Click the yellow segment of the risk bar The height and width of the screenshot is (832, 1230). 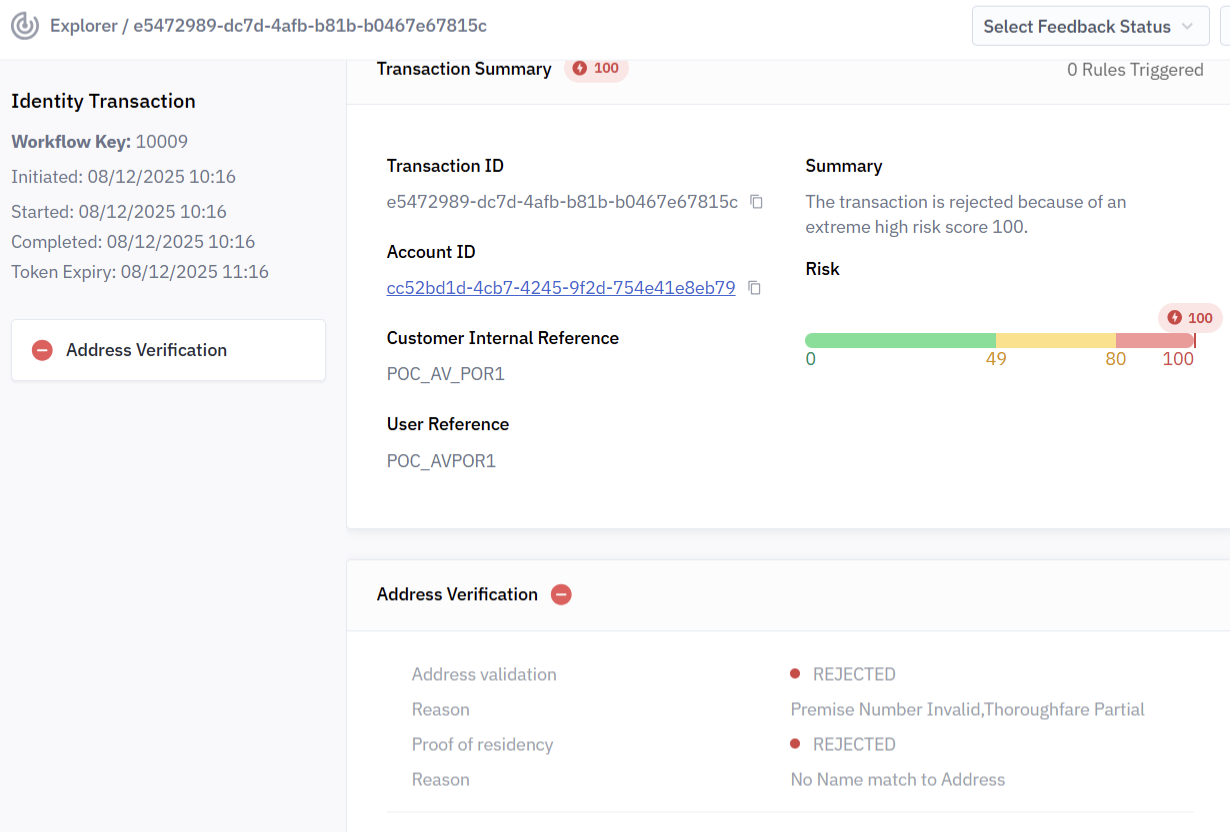tap(1055, 340)
